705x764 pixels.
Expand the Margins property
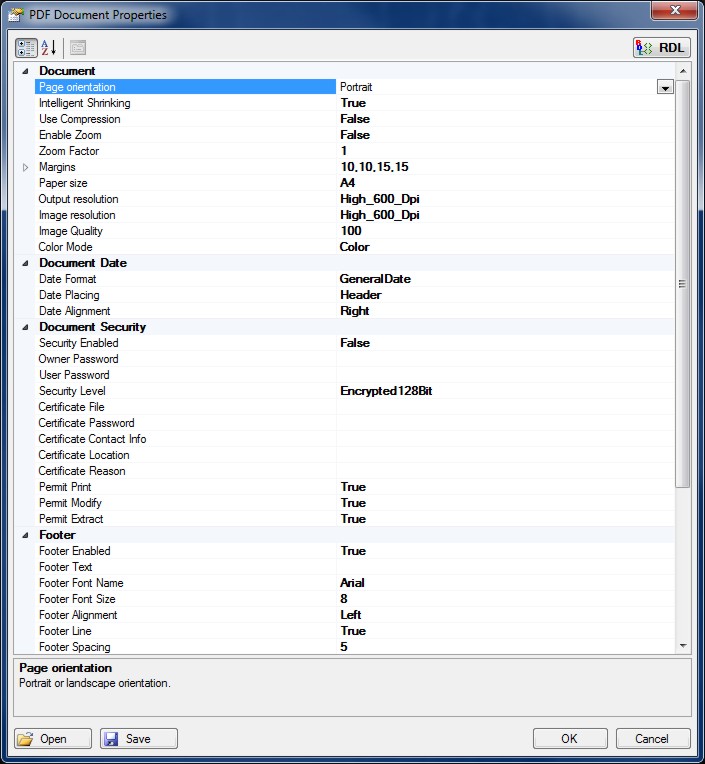(x=26, y=167)
